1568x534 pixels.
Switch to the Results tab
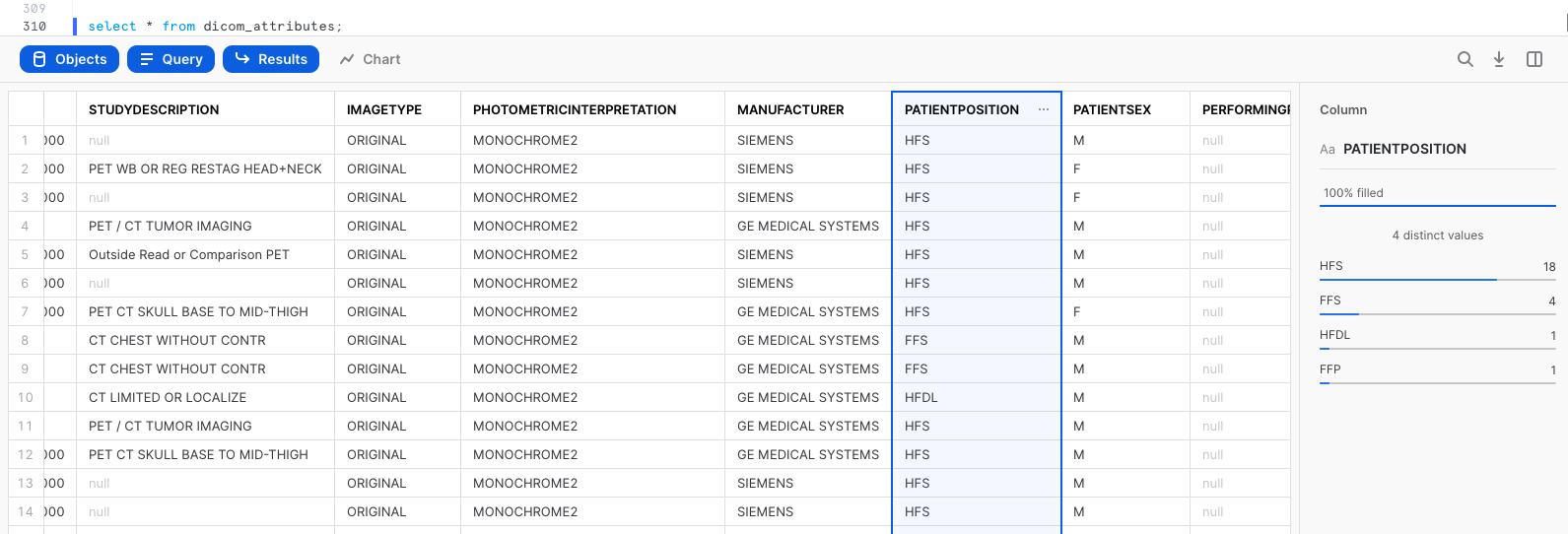271,59
